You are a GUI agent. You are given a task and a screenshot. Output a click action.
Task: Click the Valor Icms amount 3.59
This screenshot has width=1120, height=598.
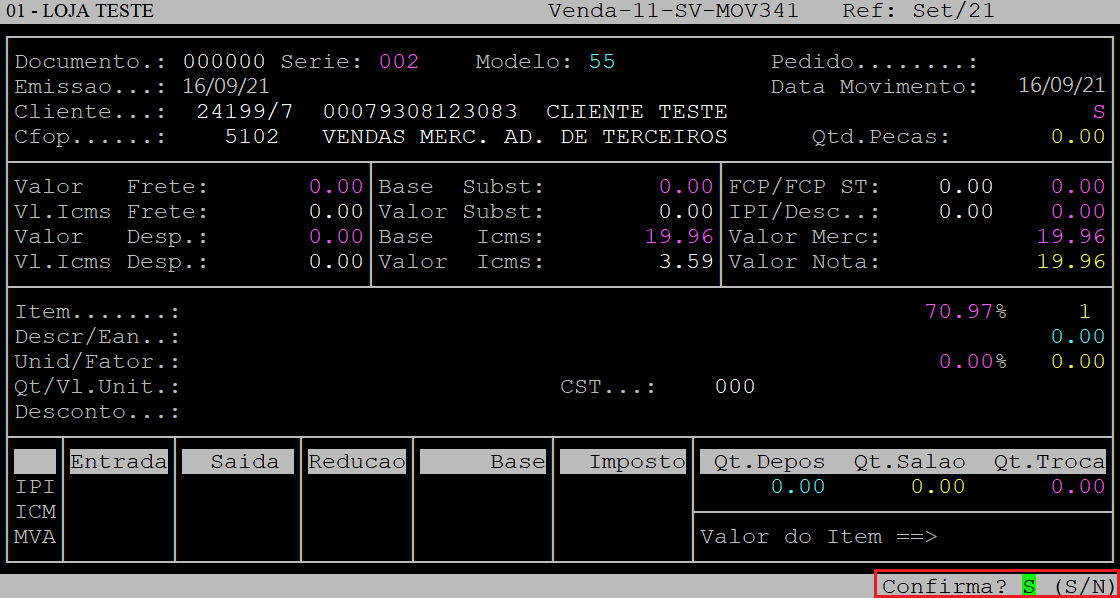(689, 262)
